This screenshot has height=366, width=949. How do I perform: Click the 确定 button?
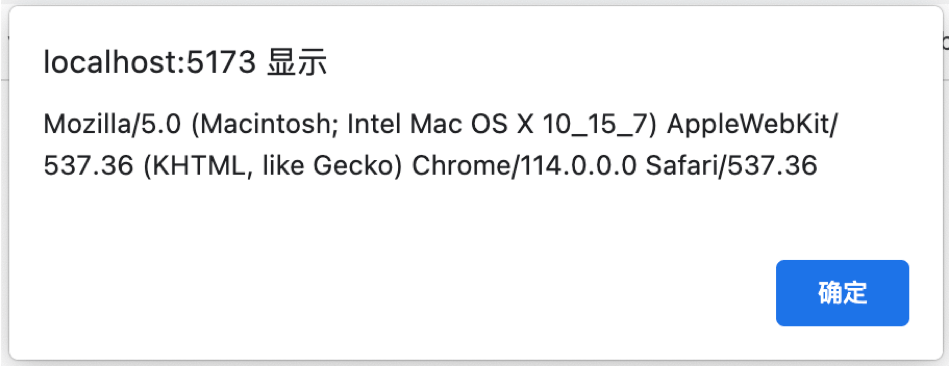click(x=842, y=293)
